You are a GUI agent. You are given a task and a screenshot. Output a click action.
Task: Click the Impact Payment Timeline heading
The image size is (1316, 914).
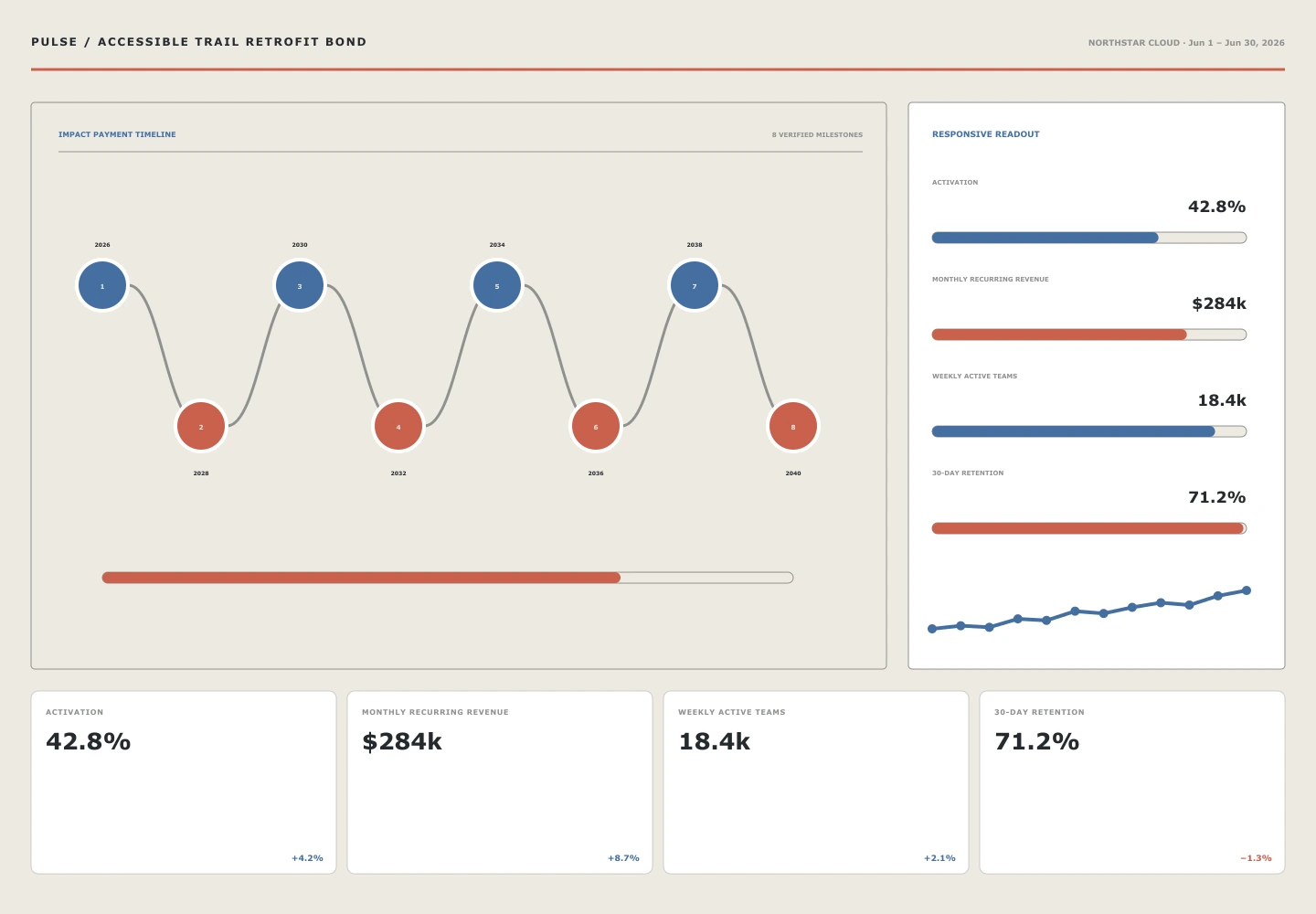[x=117, y=134]
